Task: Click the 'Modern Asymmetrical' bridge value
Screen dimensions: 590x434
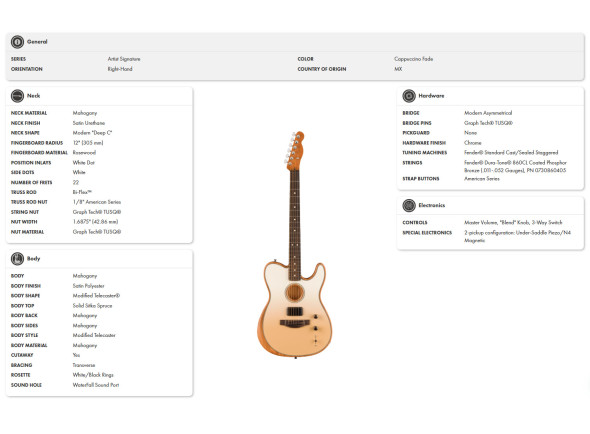Action: 488,113
